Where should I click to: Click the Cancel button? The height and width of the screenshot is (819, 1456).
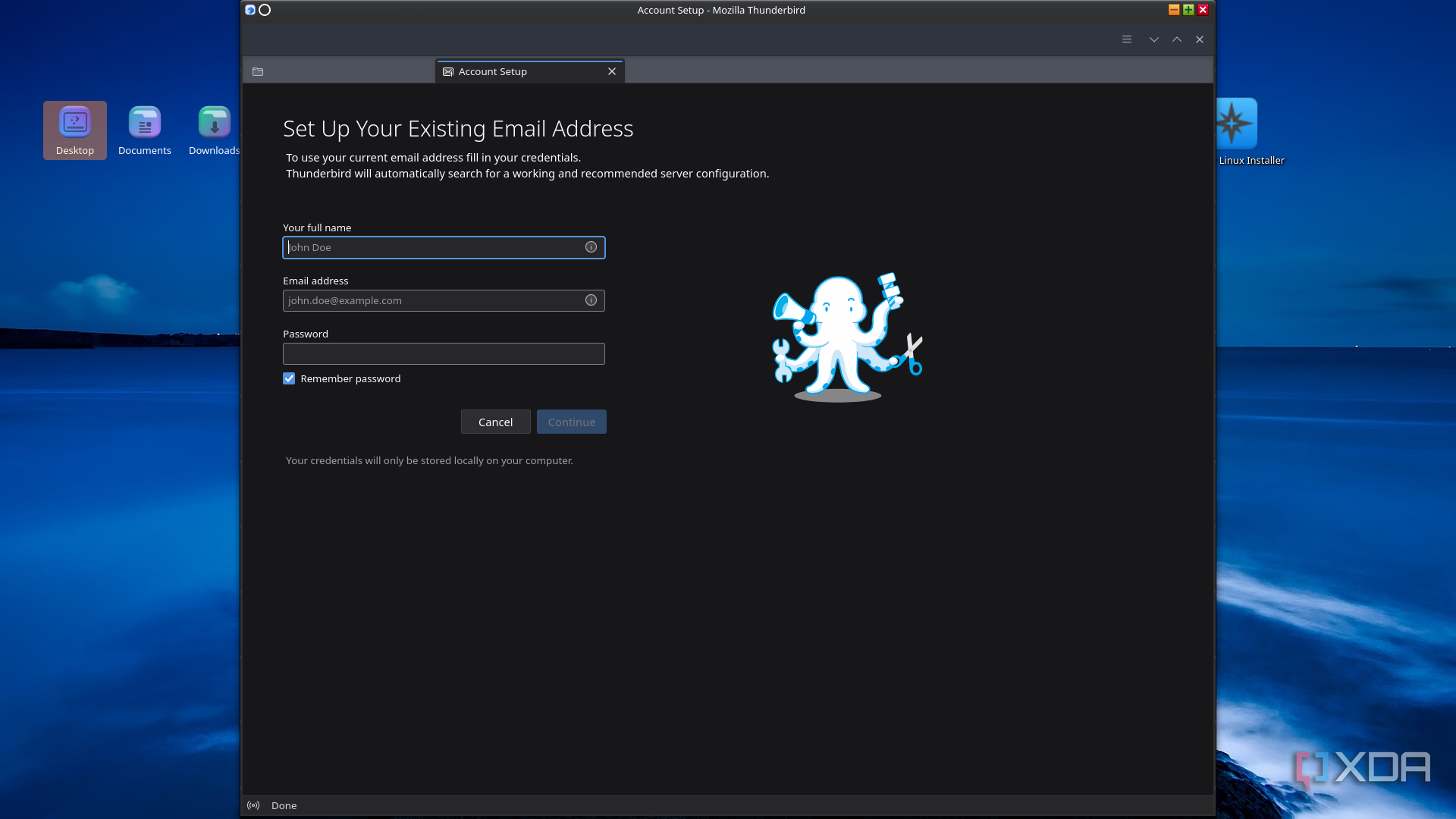pyautogui.click(x=496, y=422)
